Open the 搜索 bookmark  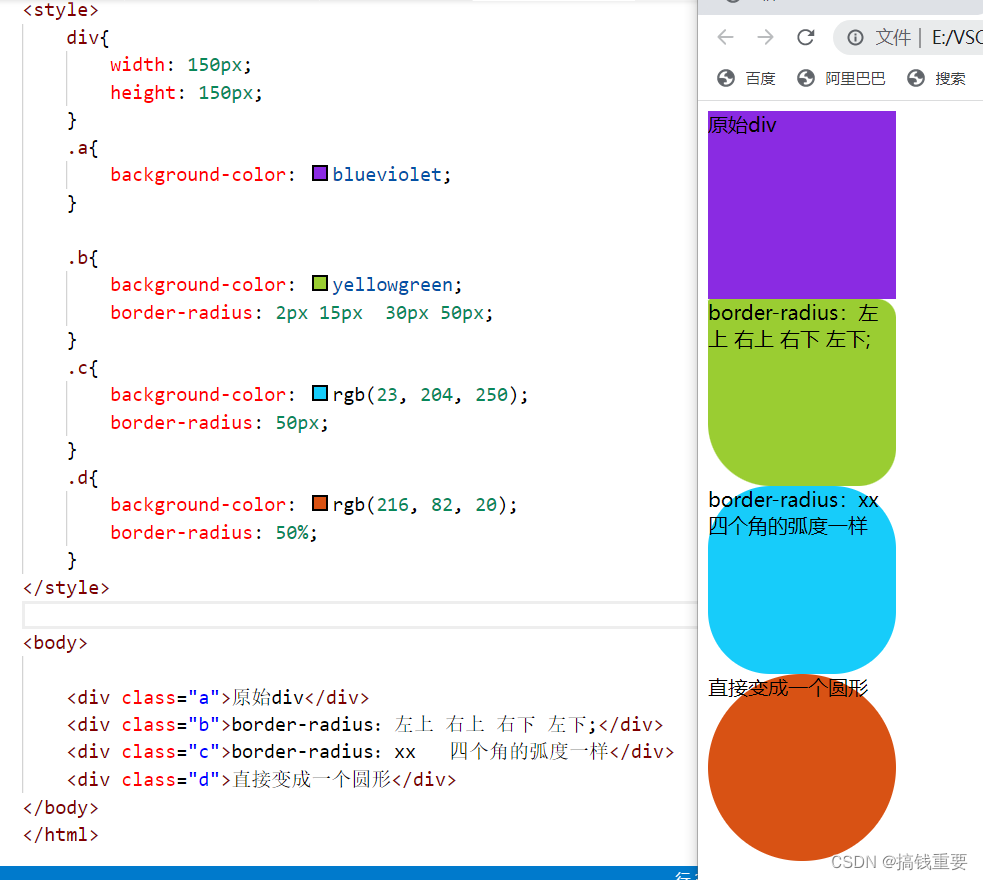pos(936,78)
